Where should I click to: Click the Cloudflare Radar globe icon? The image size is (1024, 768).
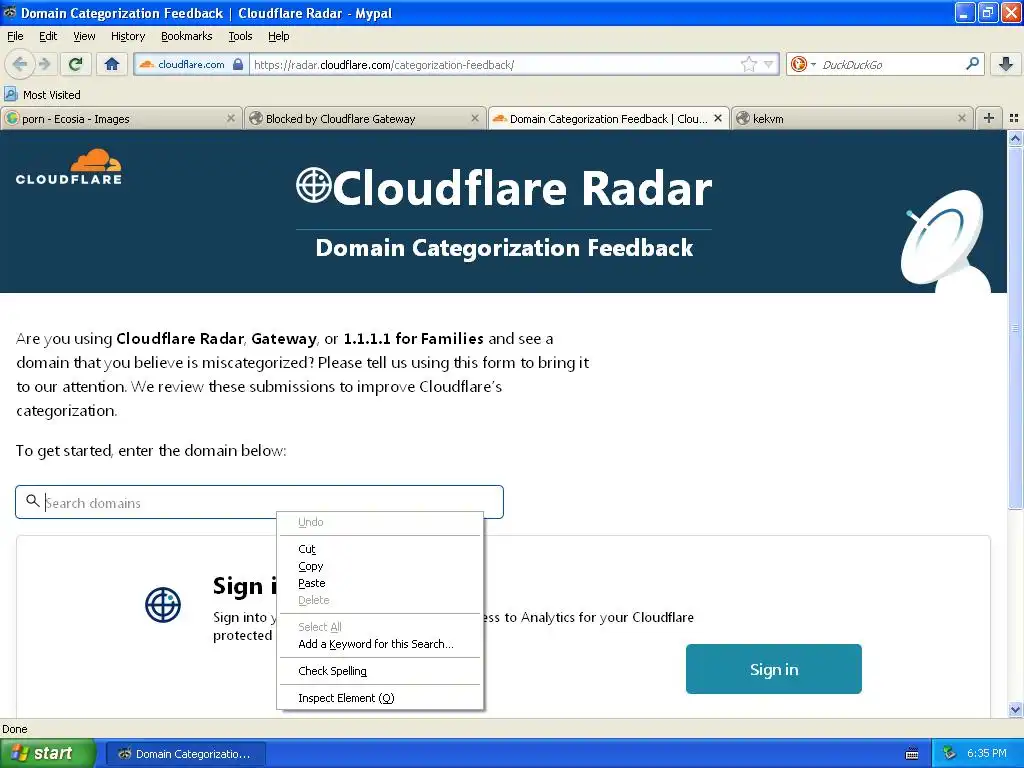point(313,185)
